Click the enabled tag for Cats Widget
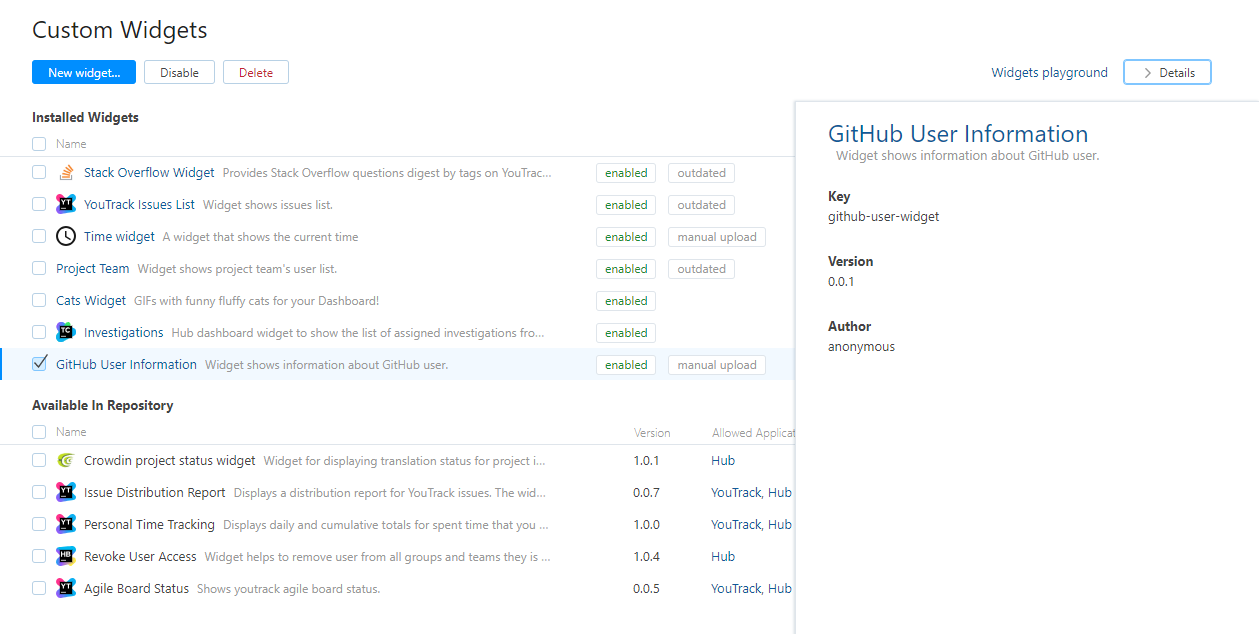 [626, 301]
